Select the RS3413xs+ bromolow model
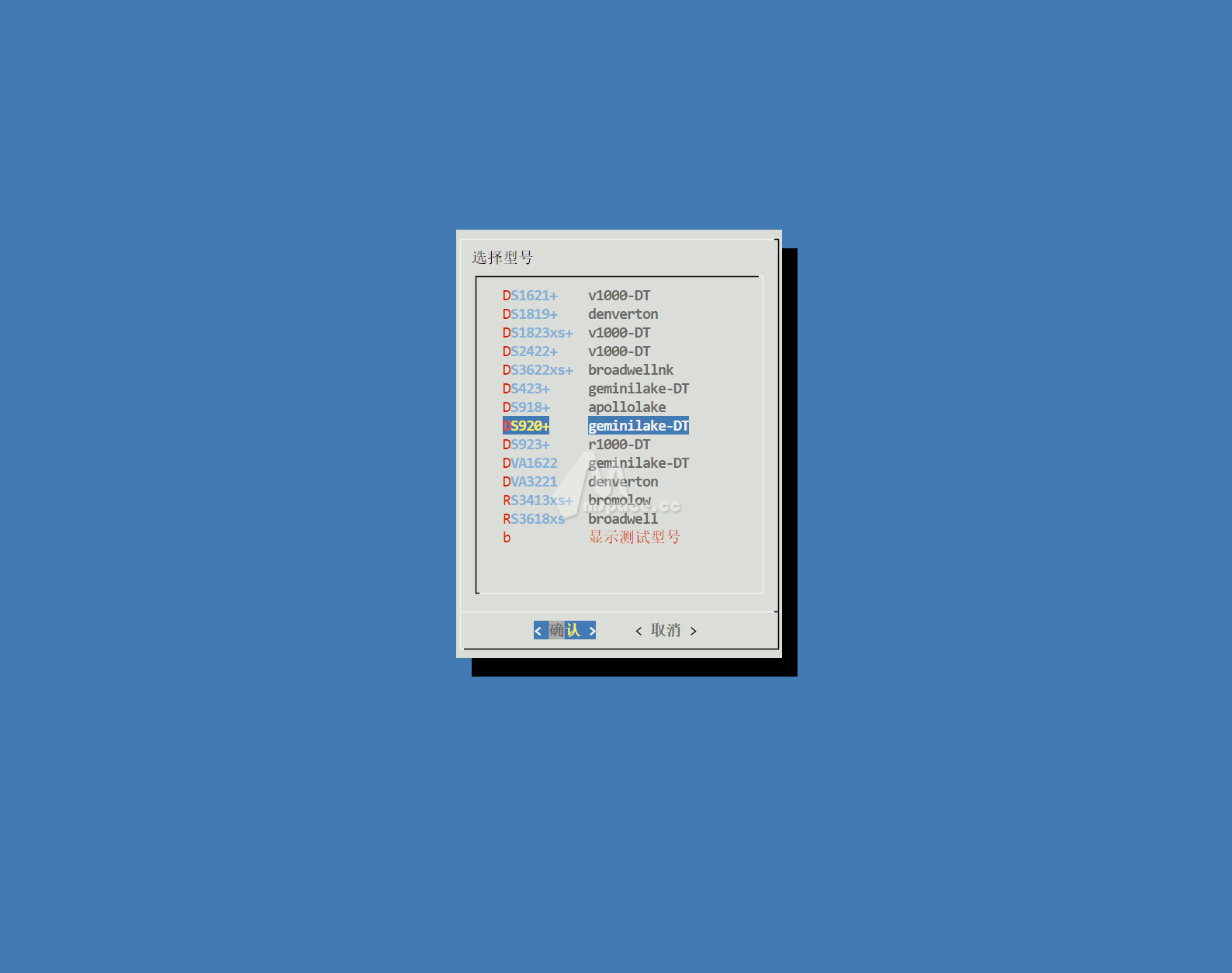The height and width of the screenshot is (973, 1232). coord(576,500)
